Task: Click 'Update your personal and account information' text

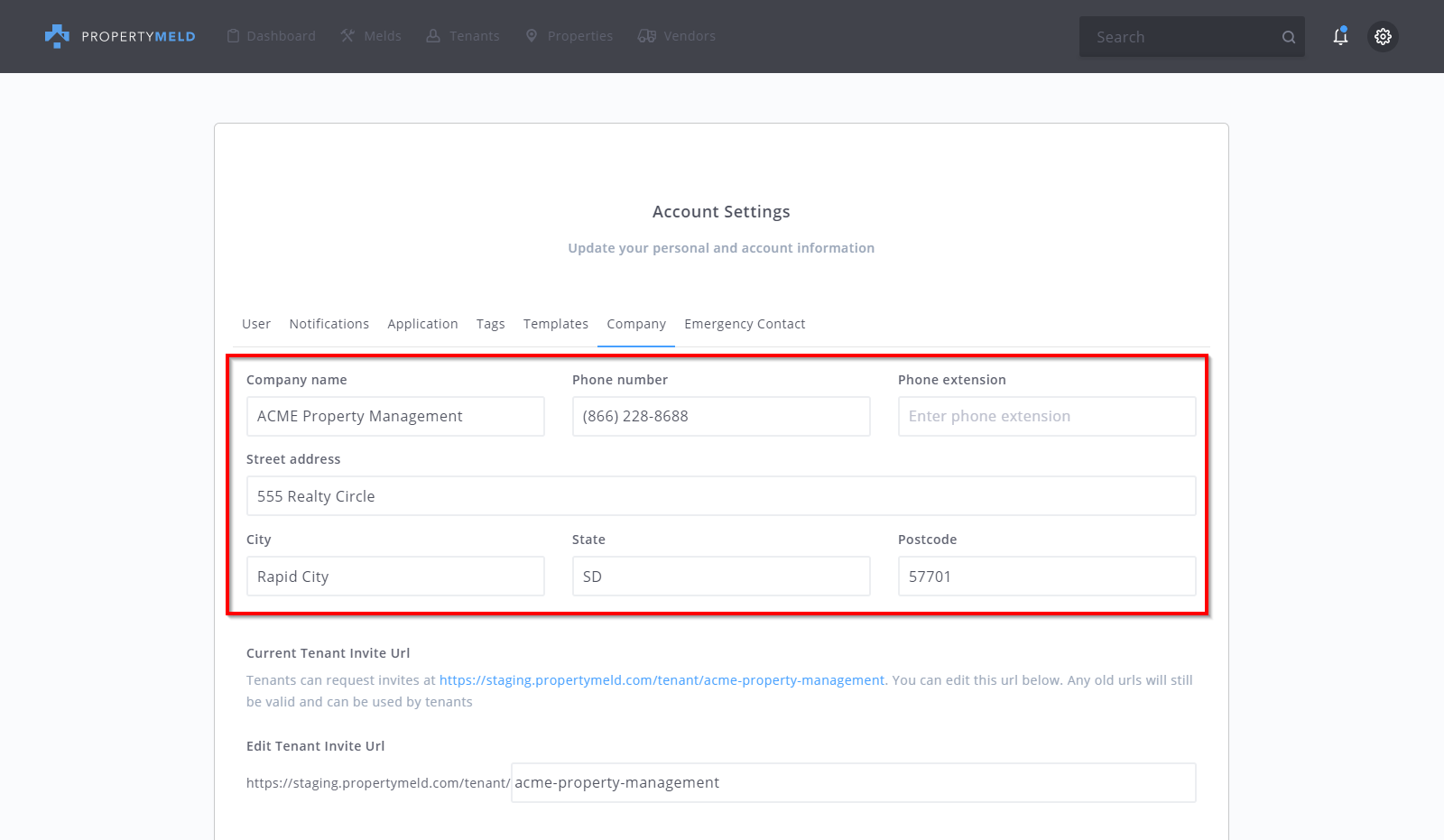Action: [721, 248]
